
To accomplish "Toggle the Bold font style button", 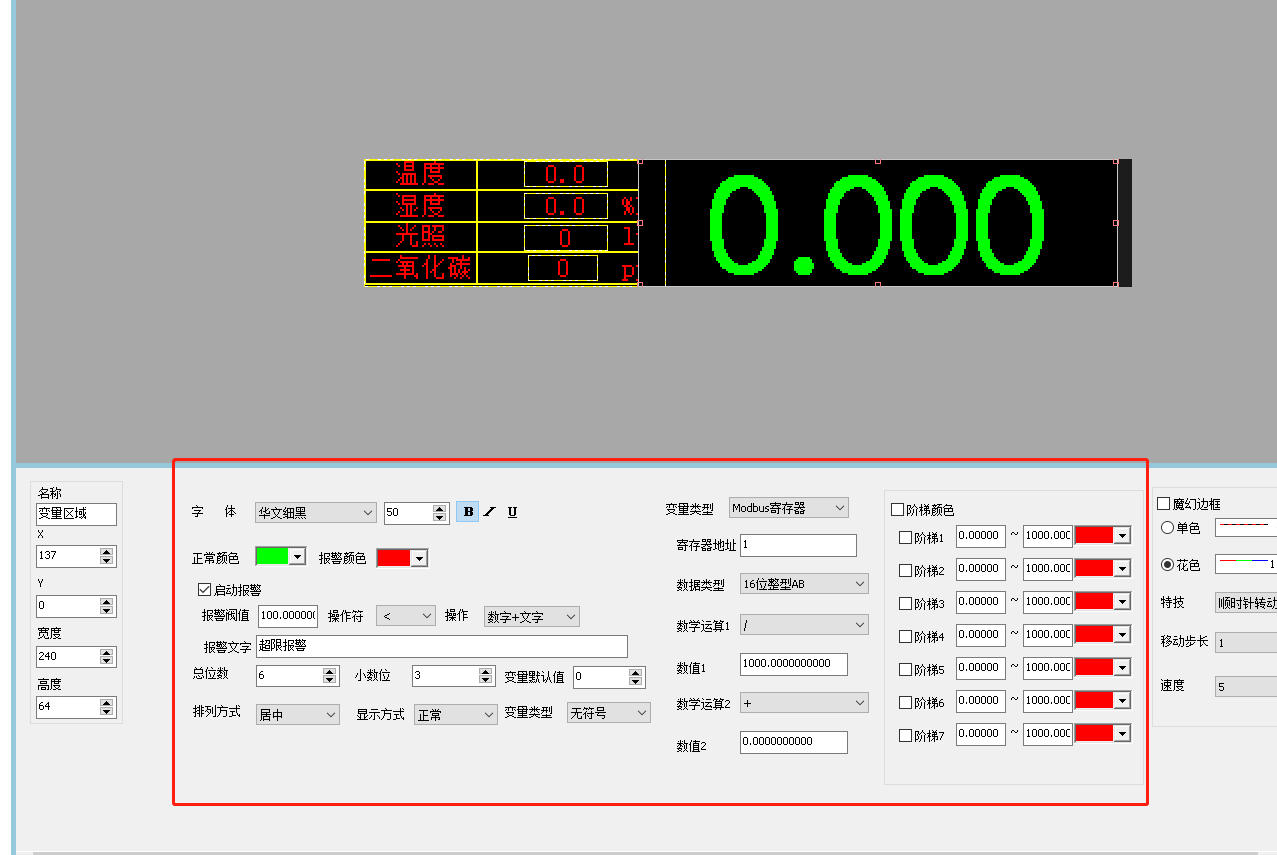I will coord(467,512).
